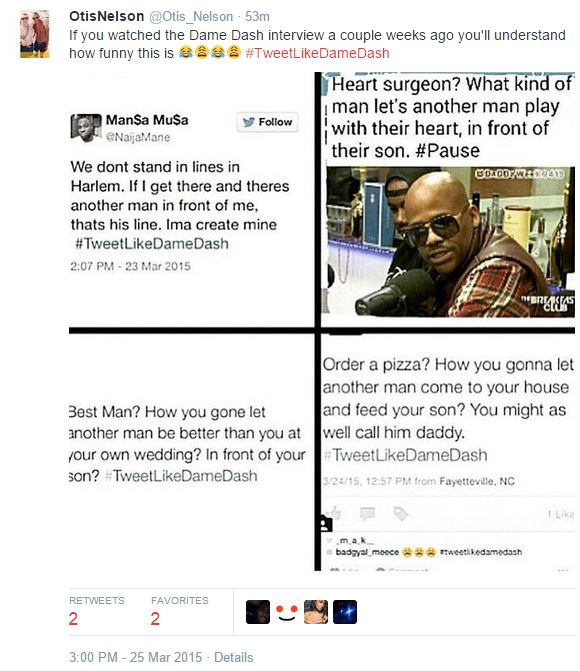Screen dimensions: 580x671
Task: Open the third retweeter avatar photo
Action: point(316,612)
